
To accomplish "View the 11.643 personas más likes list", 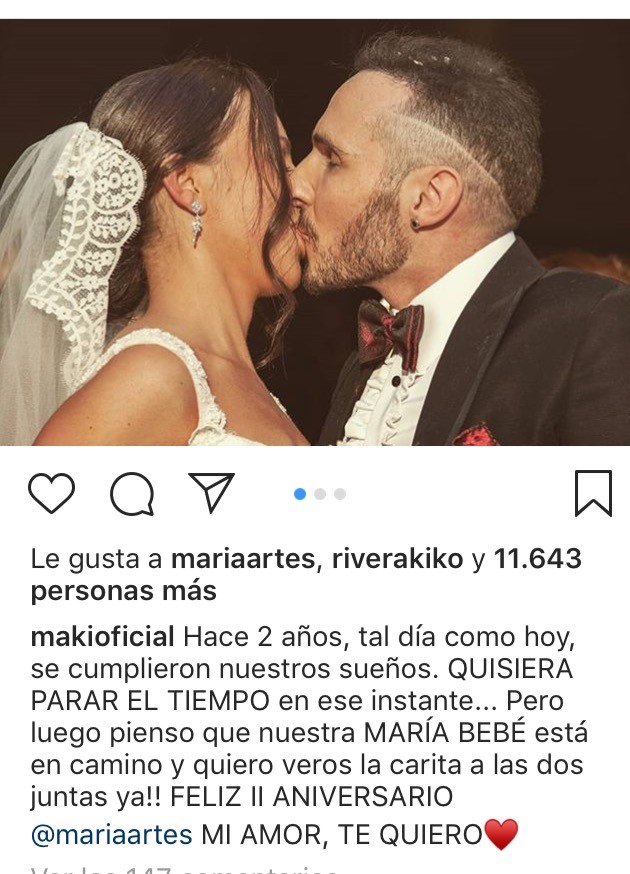I will pos(306,575).
